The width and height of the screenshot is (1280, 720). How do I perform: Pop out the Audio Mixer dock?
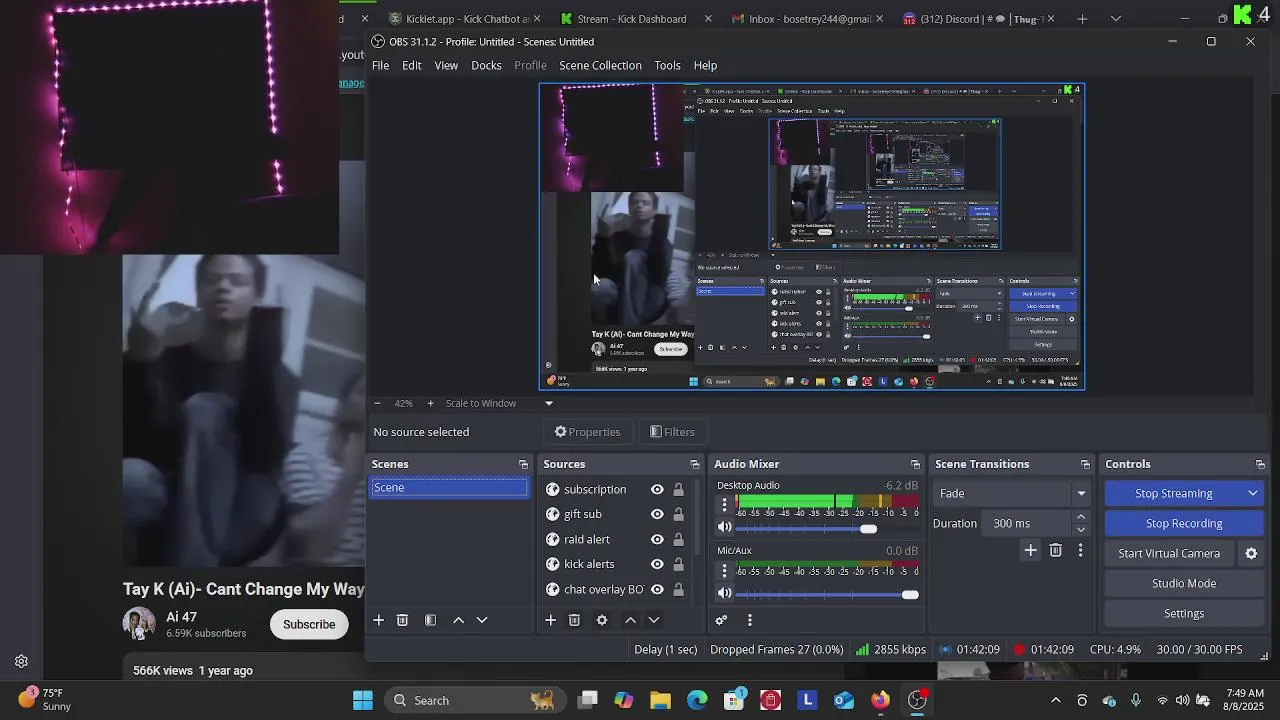pyautogui.click(x=915, y=464)
